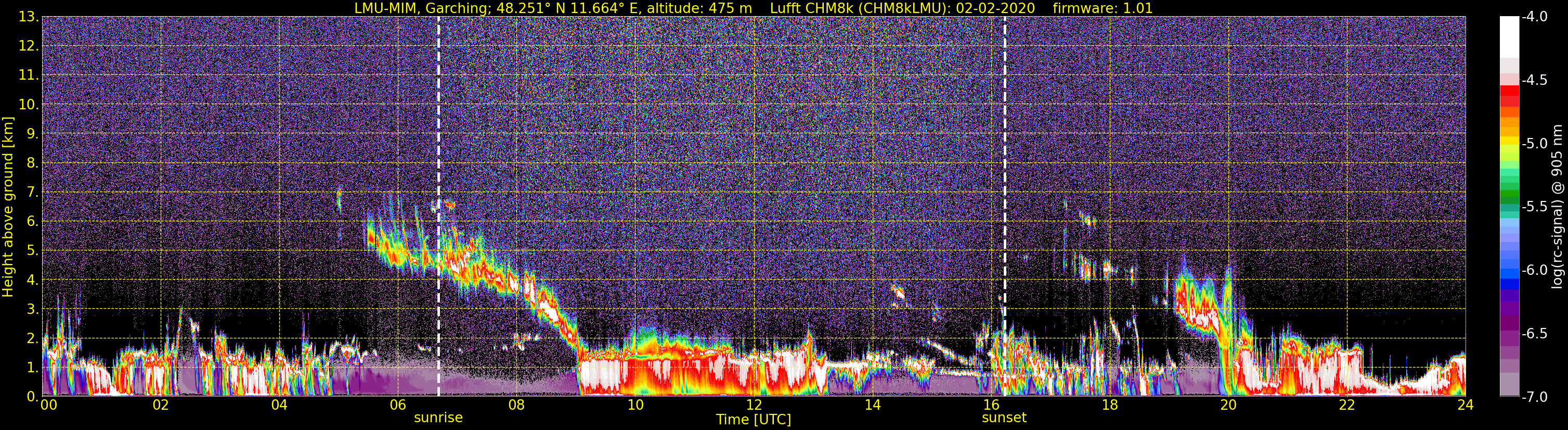Click the 'sunset' label below the time axis
Image resolution: width=1568 pixels, height=430 pixels.
pos(1004,418)
